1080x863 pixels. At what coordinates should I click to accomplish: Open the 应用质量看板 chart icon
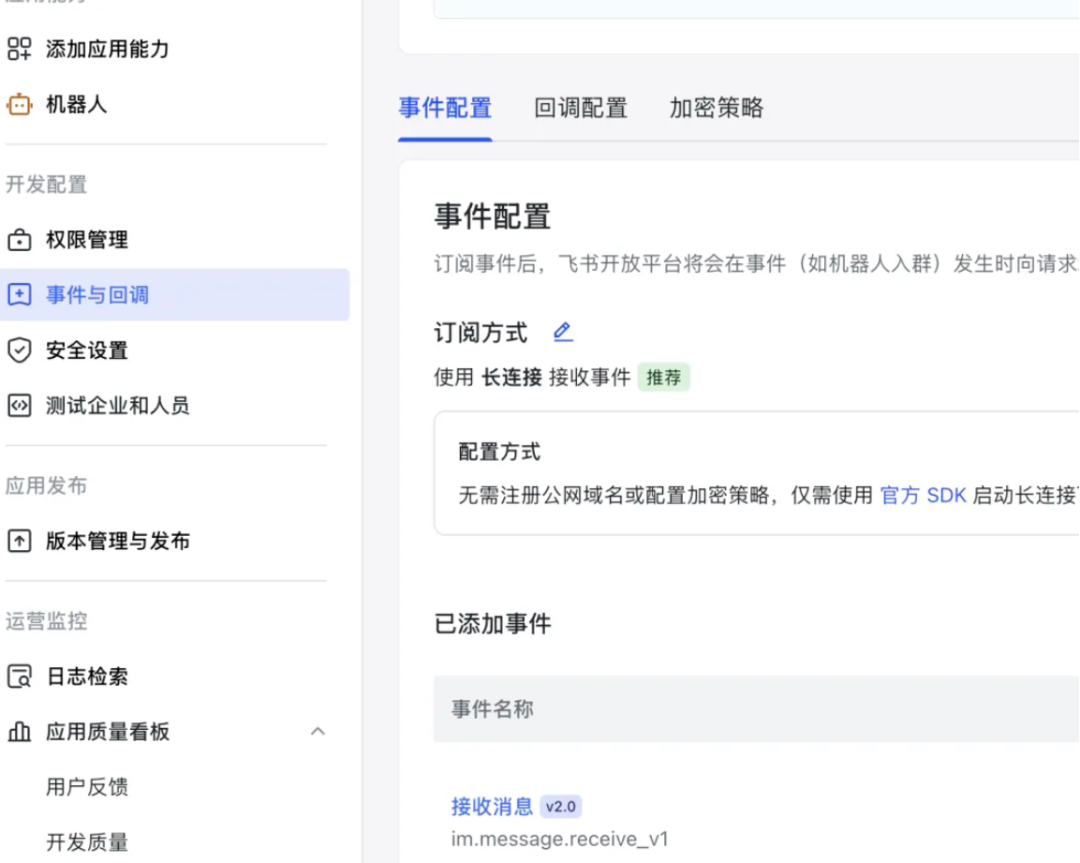coord(20,731)
